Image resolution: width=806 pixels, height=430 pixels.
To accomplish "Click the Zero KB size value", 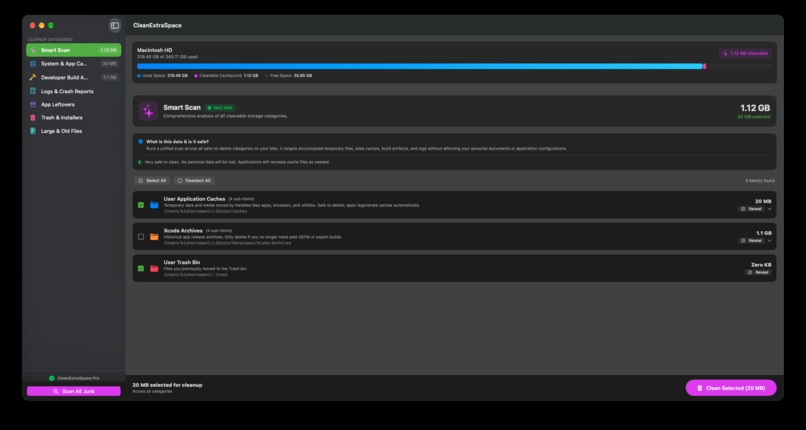I will (x=761, y=265).
